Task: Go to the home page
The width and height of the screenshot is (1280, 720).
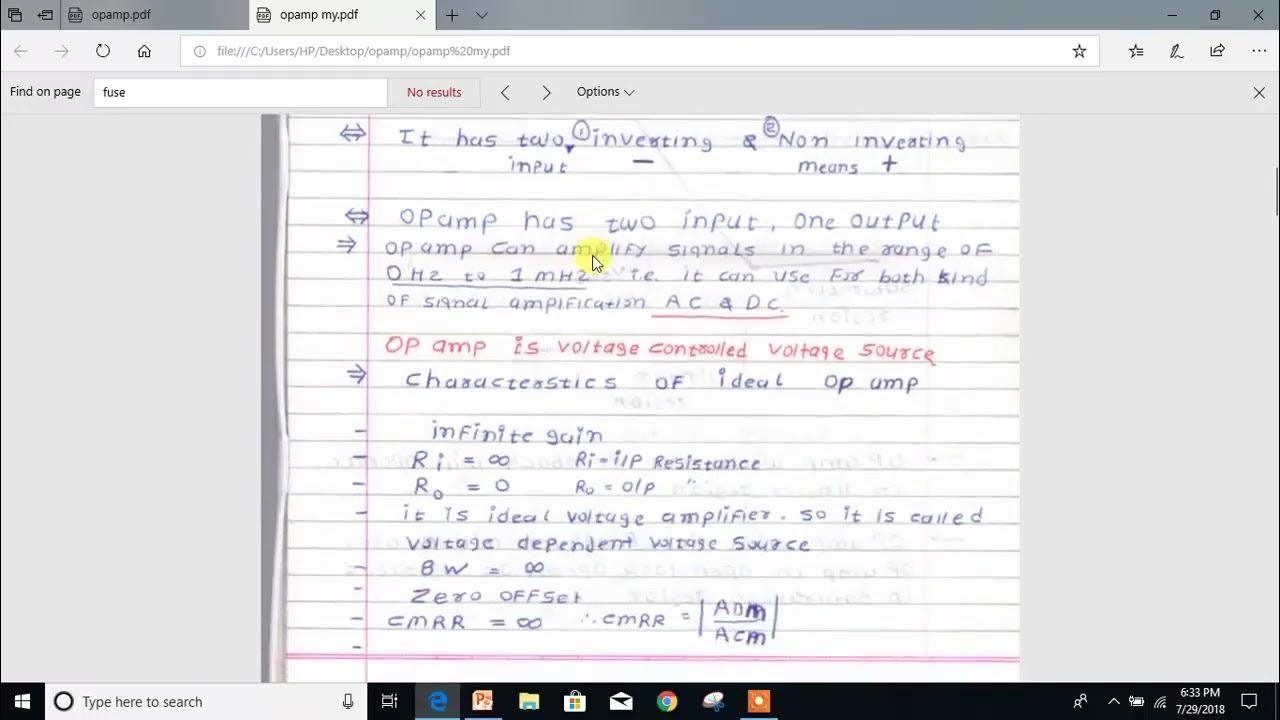Action: [x=144, y=51]
